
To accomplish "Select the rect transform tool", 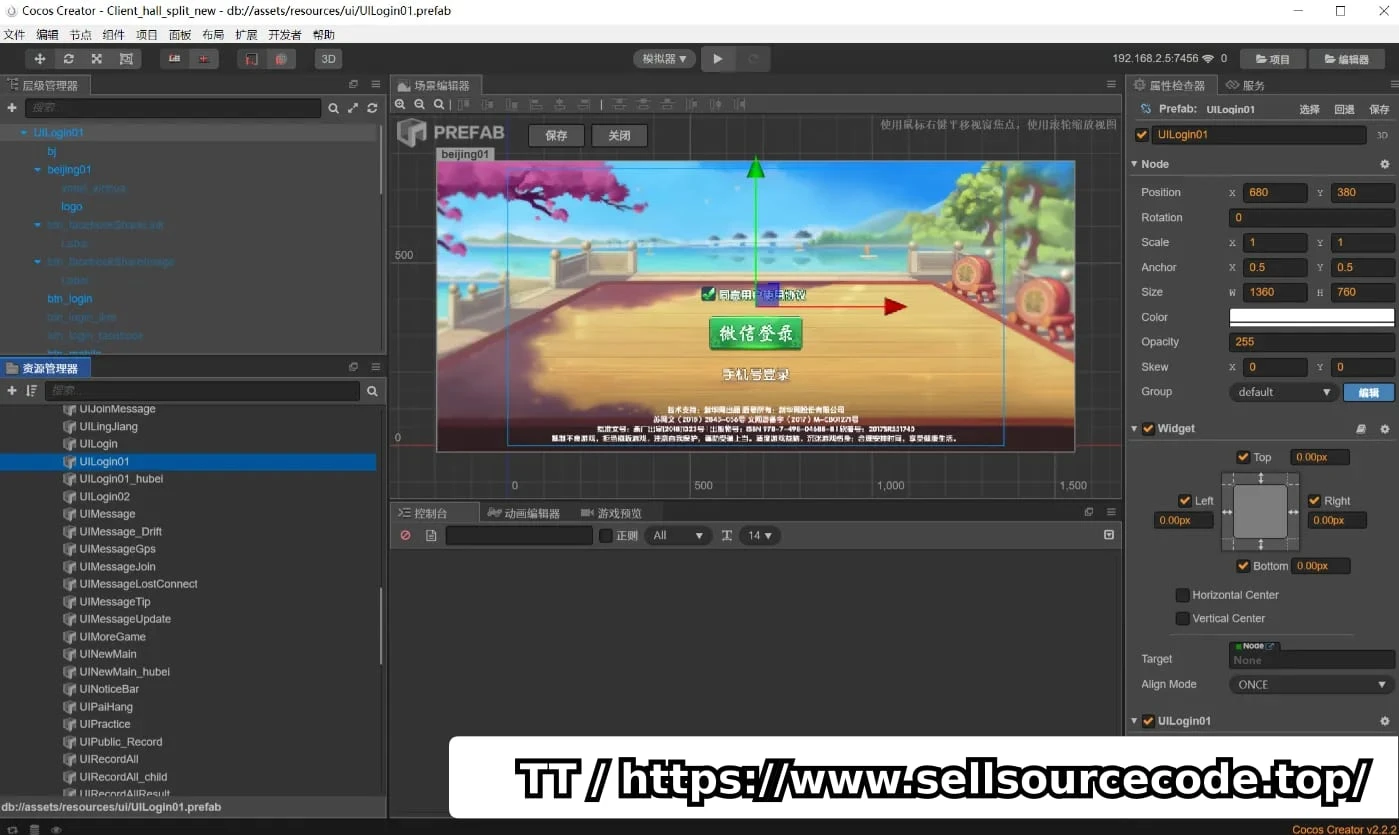I will pos(126,59).
